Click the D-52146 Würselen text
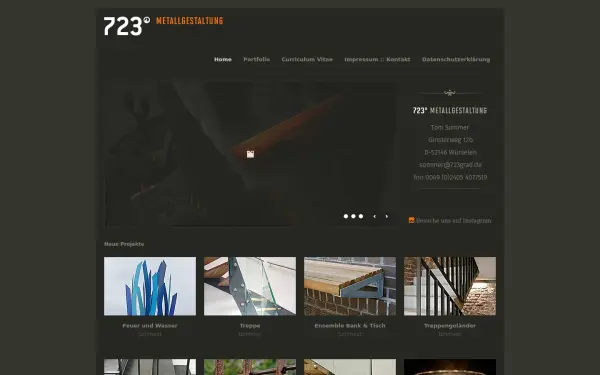The width and height of the screenshot is (600, 375). click(450, 152)
